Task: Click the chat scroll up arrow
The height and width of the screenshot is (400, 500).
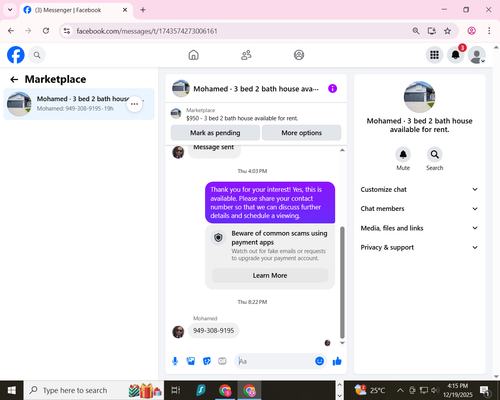Action: point(342,150)
